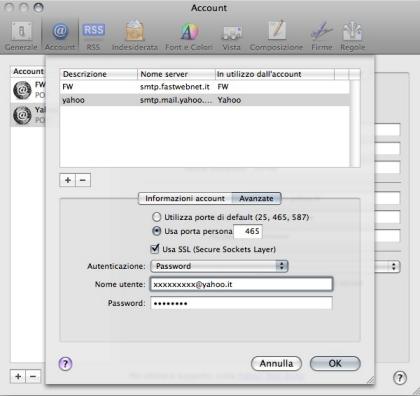Select the FW account icon in the sidebar
Viewport: 420px width, 396px height.
click(22, 90)
